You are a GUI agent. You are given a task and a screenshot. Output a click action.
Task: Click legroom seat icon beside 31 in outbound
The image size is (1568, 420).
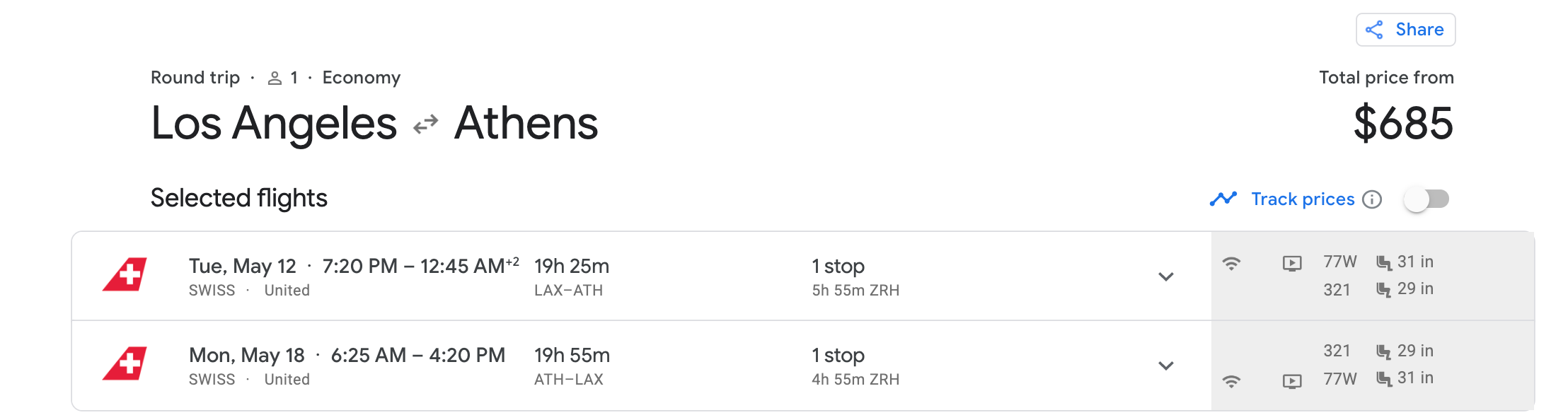(1383, 263)
